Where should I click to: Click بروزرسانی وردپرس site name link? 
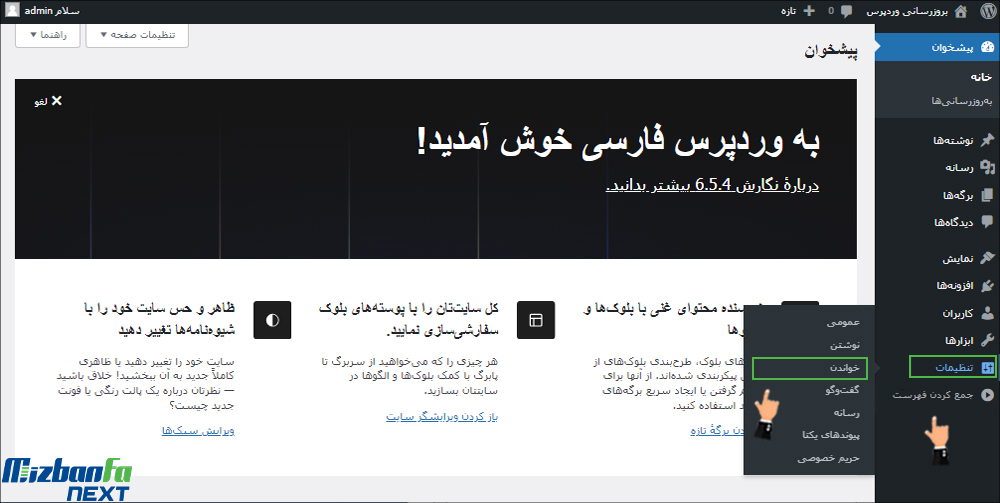pyautogui.click(x=918, y=11)
